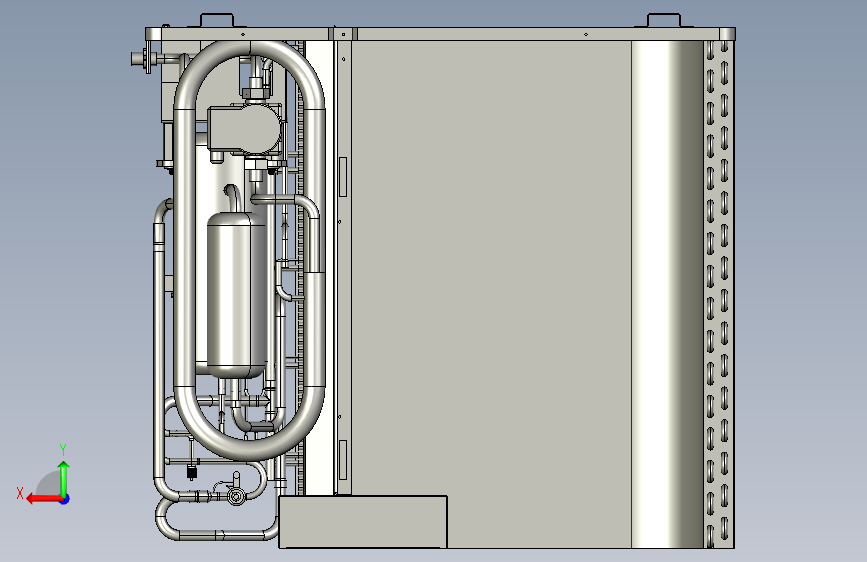Select the louvered side panel with slots

(x=718, y=293)
